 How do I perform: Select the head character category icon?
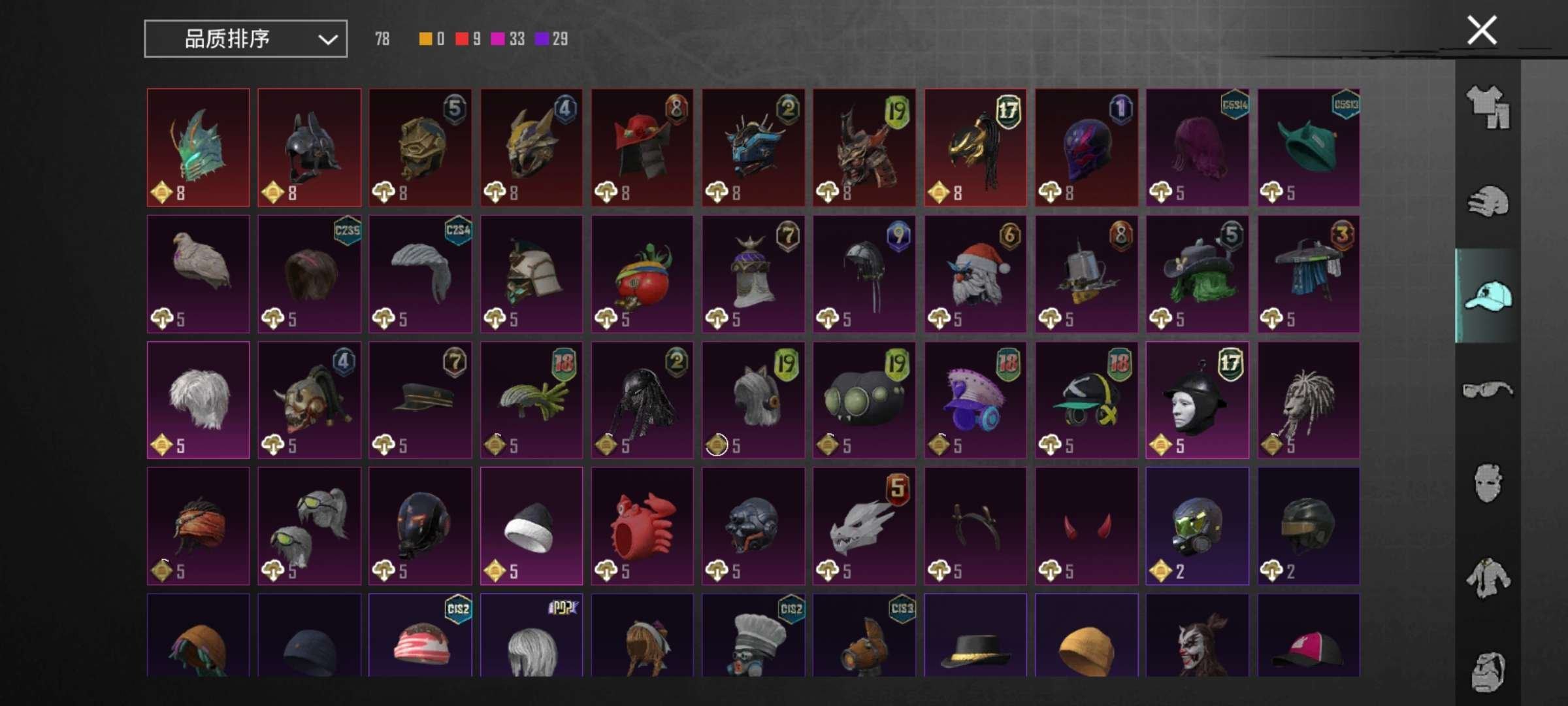1488,671
